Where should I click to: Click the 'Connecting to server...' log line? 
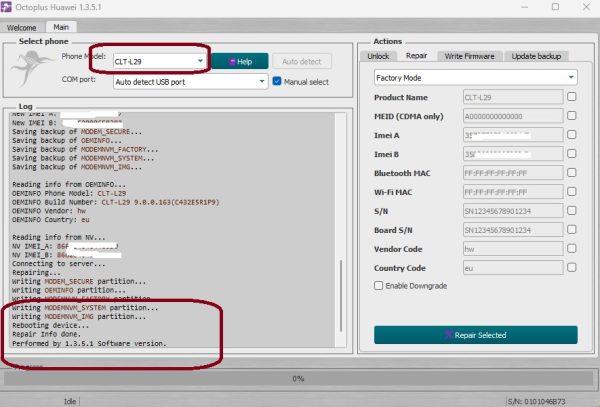pos(58,264)
